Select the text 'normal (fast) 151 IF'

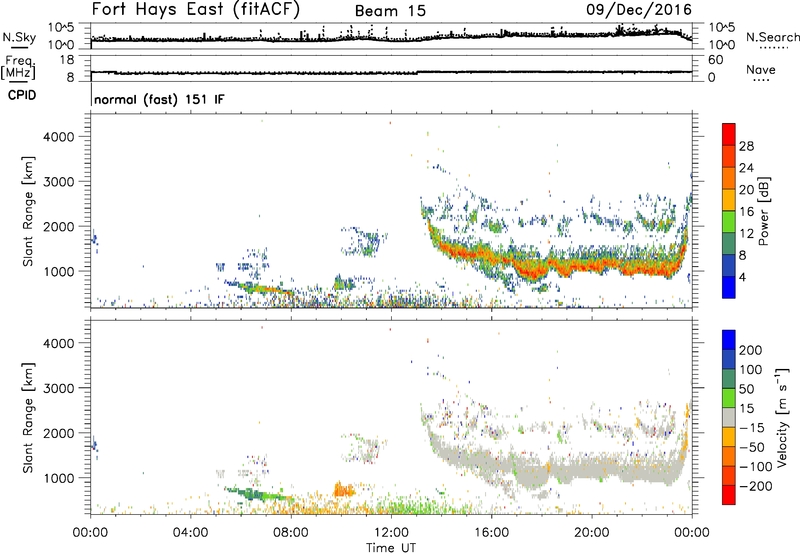coord(159,99)
